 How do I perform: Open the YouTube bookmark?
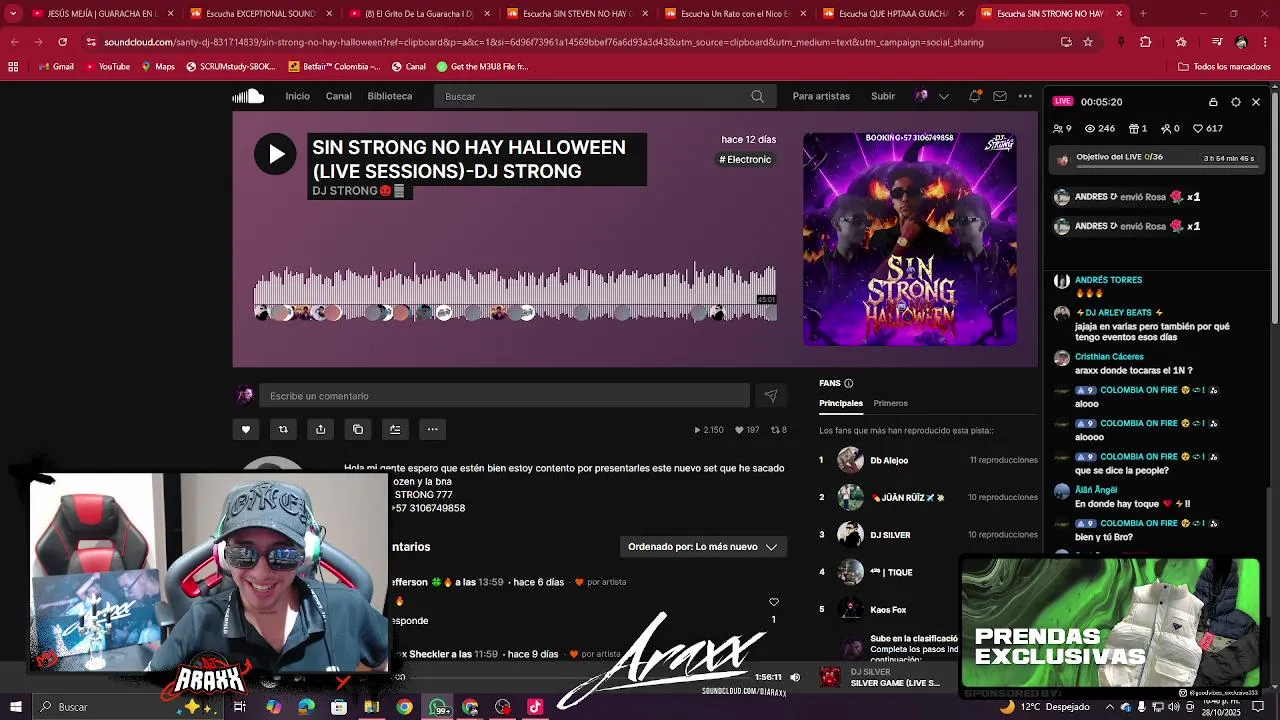tap(107, 66)
